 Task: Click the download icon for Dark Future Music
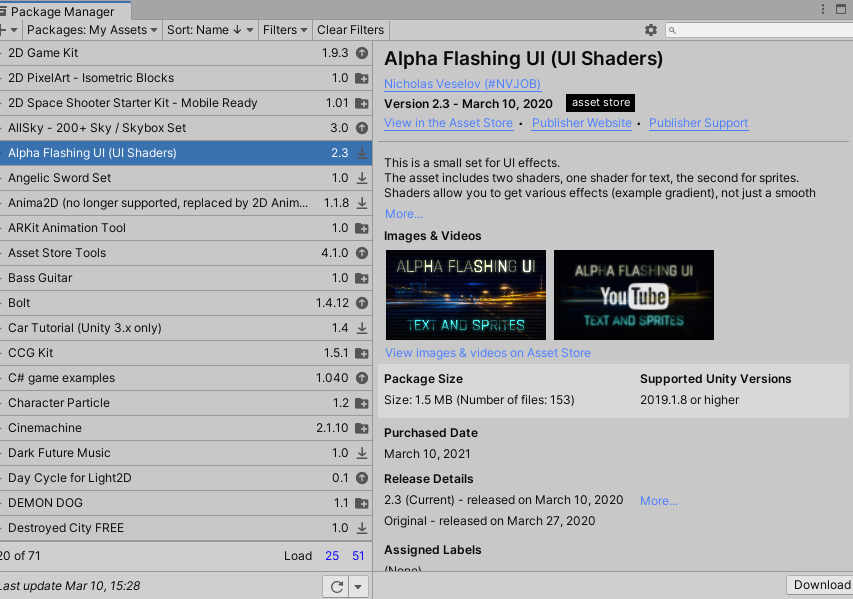point(362,453)
